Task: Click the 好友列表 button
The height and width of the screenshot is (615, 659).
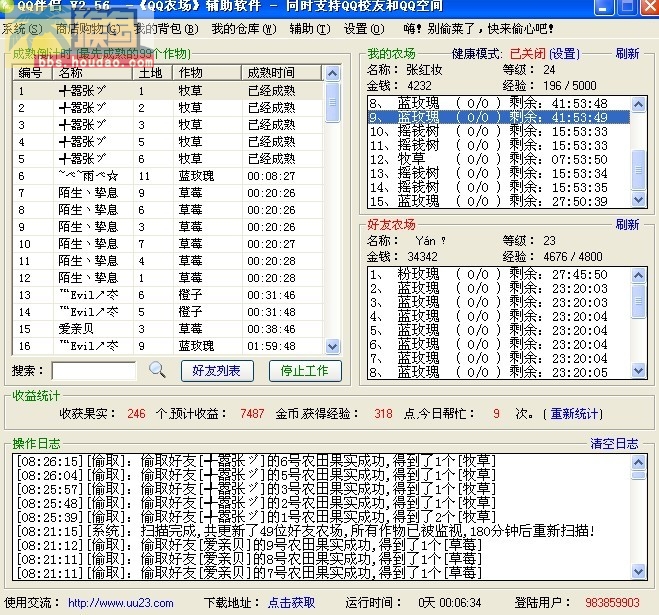Action: point(217,371)
